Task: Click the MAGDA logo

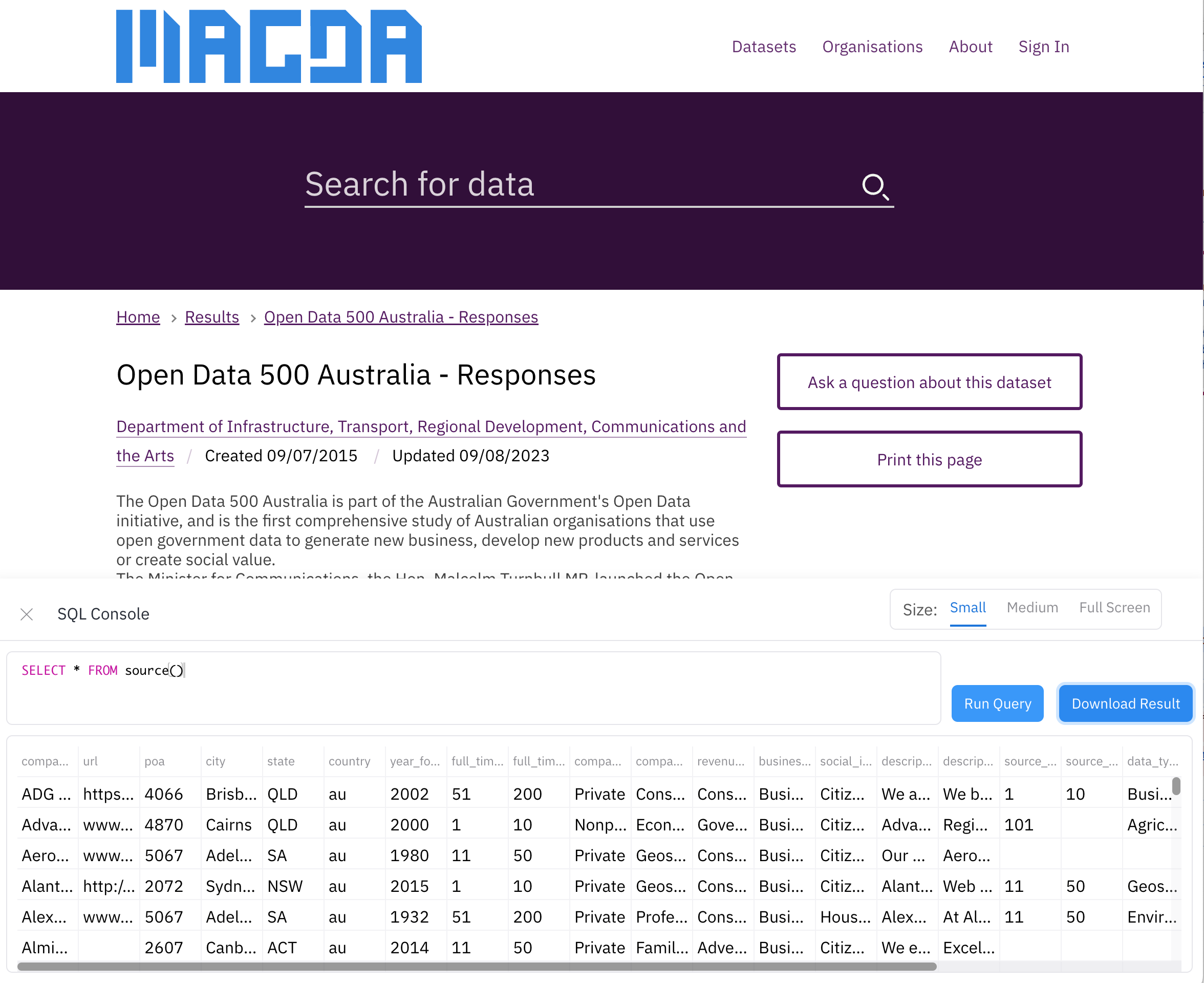Action: pos(269,47)
